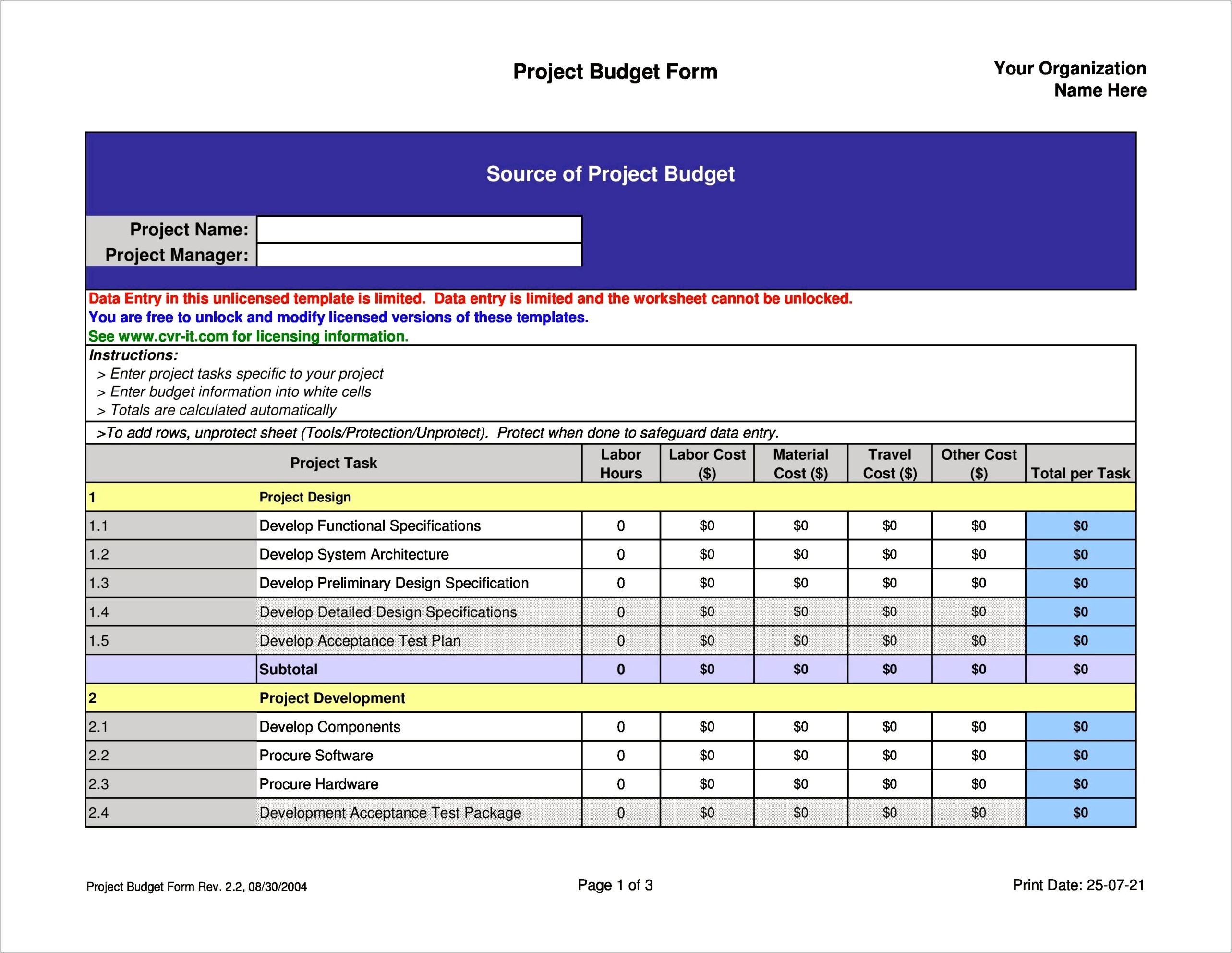Click Total per Task cell for Procure Hardware
1232x953 pixels.
click(x=1081, y=784)
